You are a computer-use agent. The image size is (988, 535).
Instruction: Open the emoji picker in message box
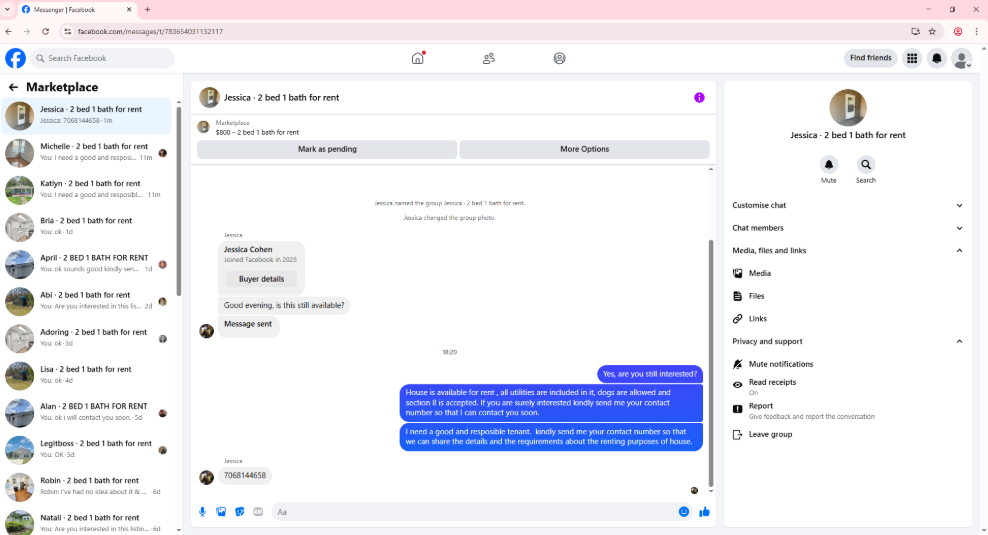684,512
